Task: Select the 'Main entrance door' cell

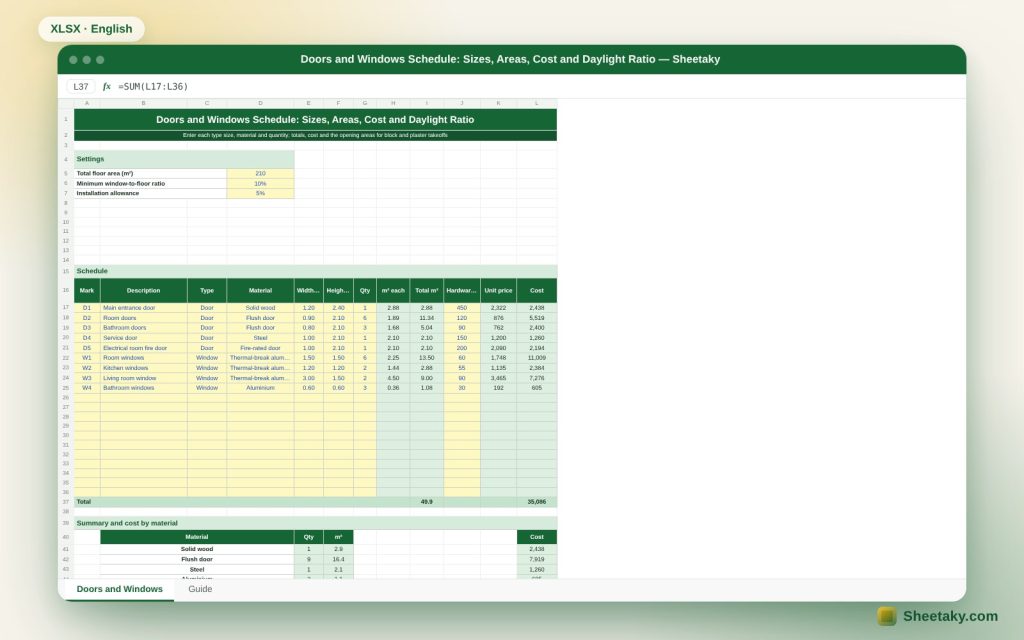Action: [144, 308]
